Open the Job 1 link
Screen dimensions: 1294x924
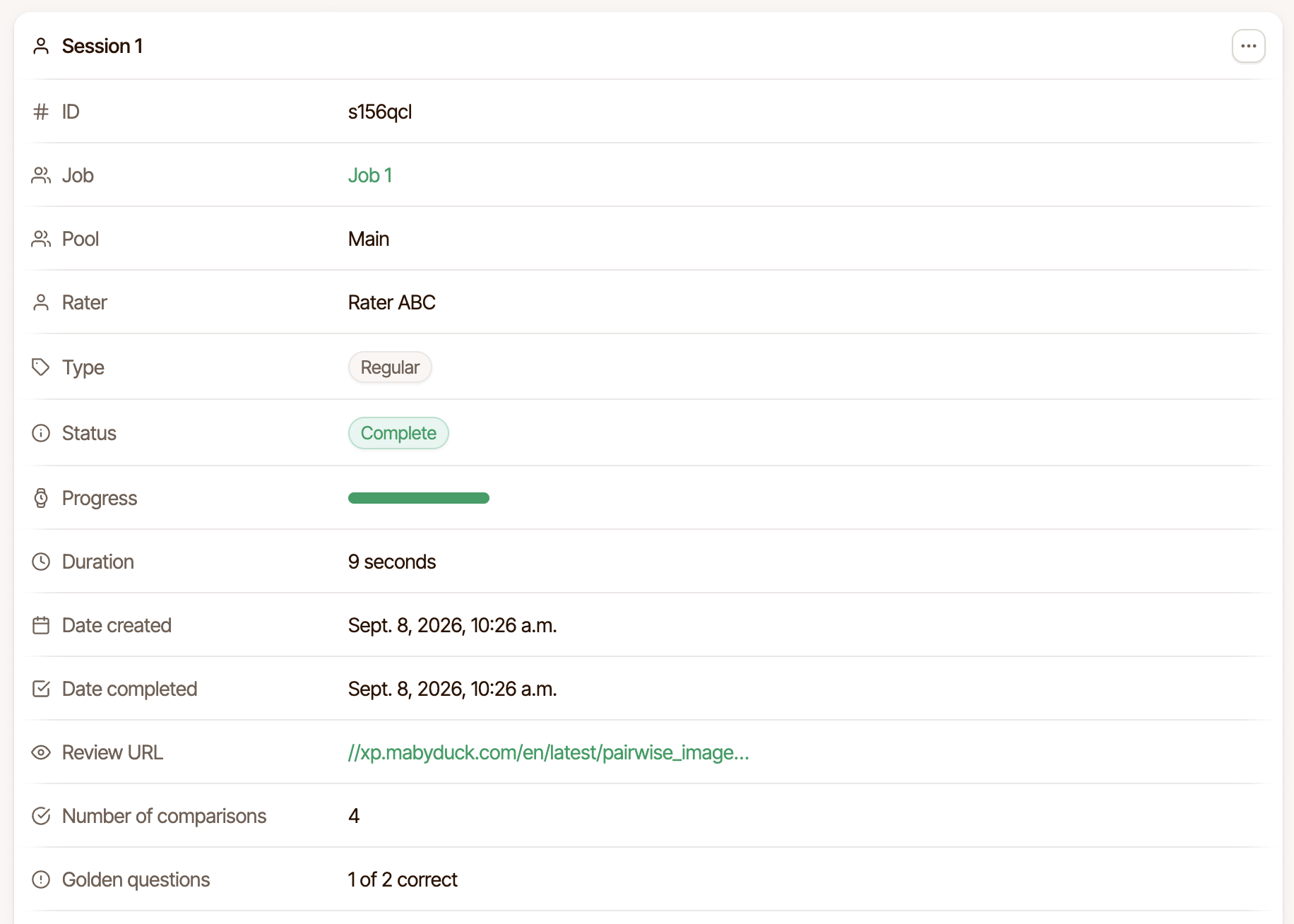pos(370,175)
